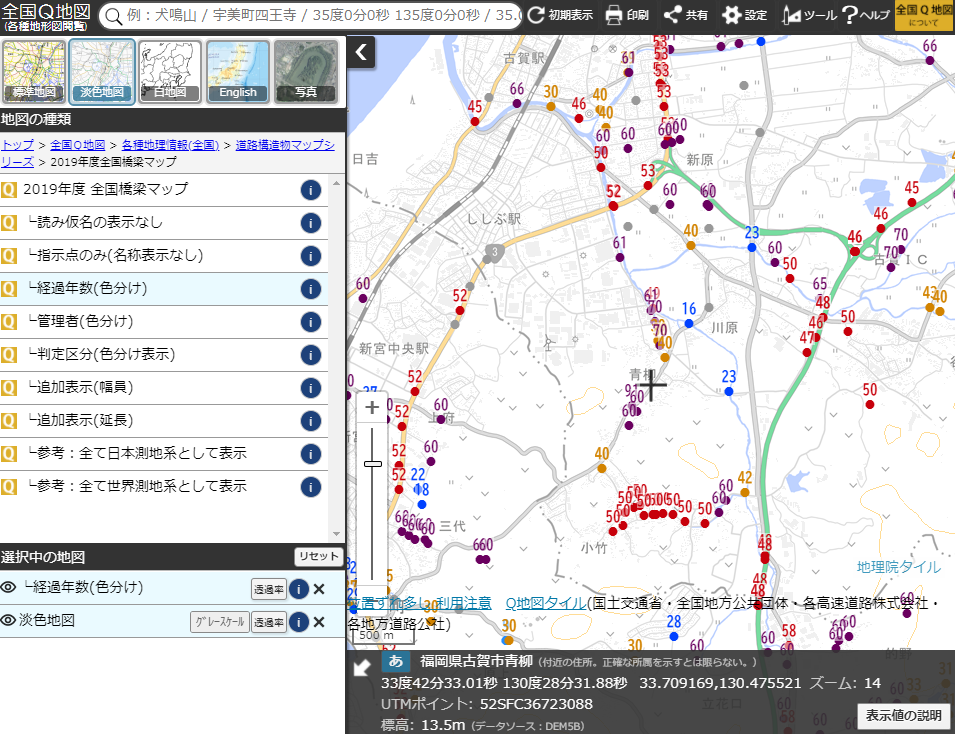Open 透過率 control for 経過年数(色分け)
This screenshot has height=734, width=955.
(268, 589)
